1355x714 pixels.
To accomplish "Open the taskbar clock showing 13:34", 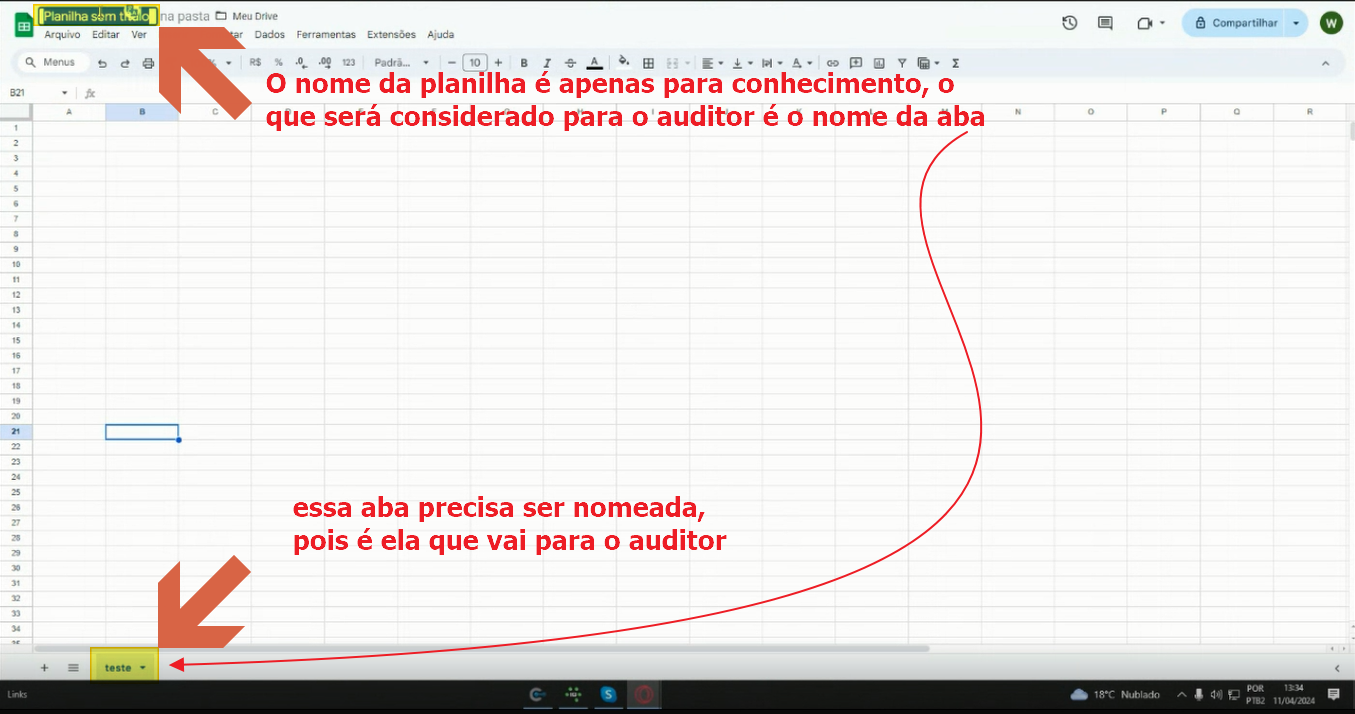I will 1294,694.
